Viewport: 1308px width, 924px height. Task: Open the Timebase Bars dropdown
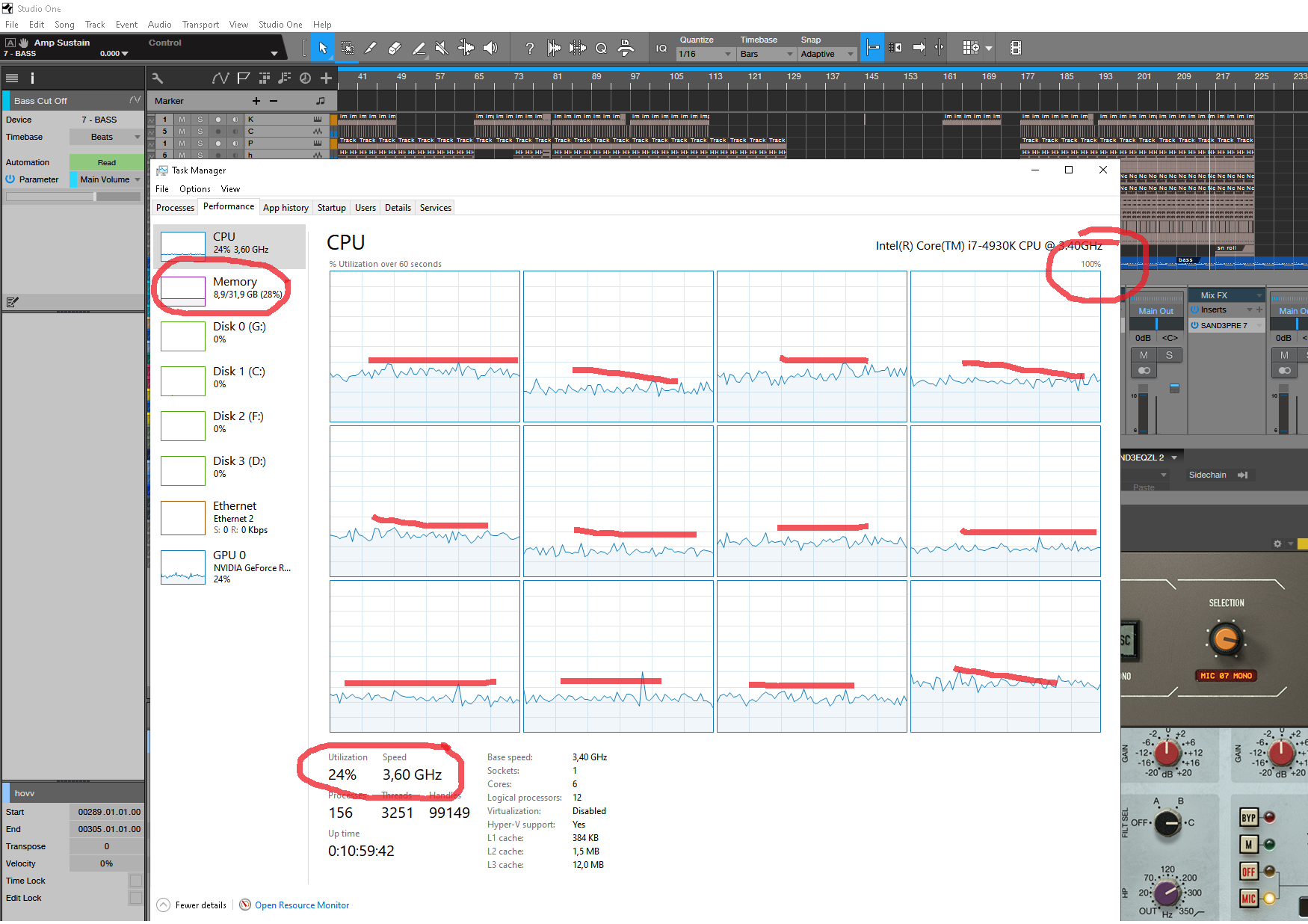[x=766, y=54]
